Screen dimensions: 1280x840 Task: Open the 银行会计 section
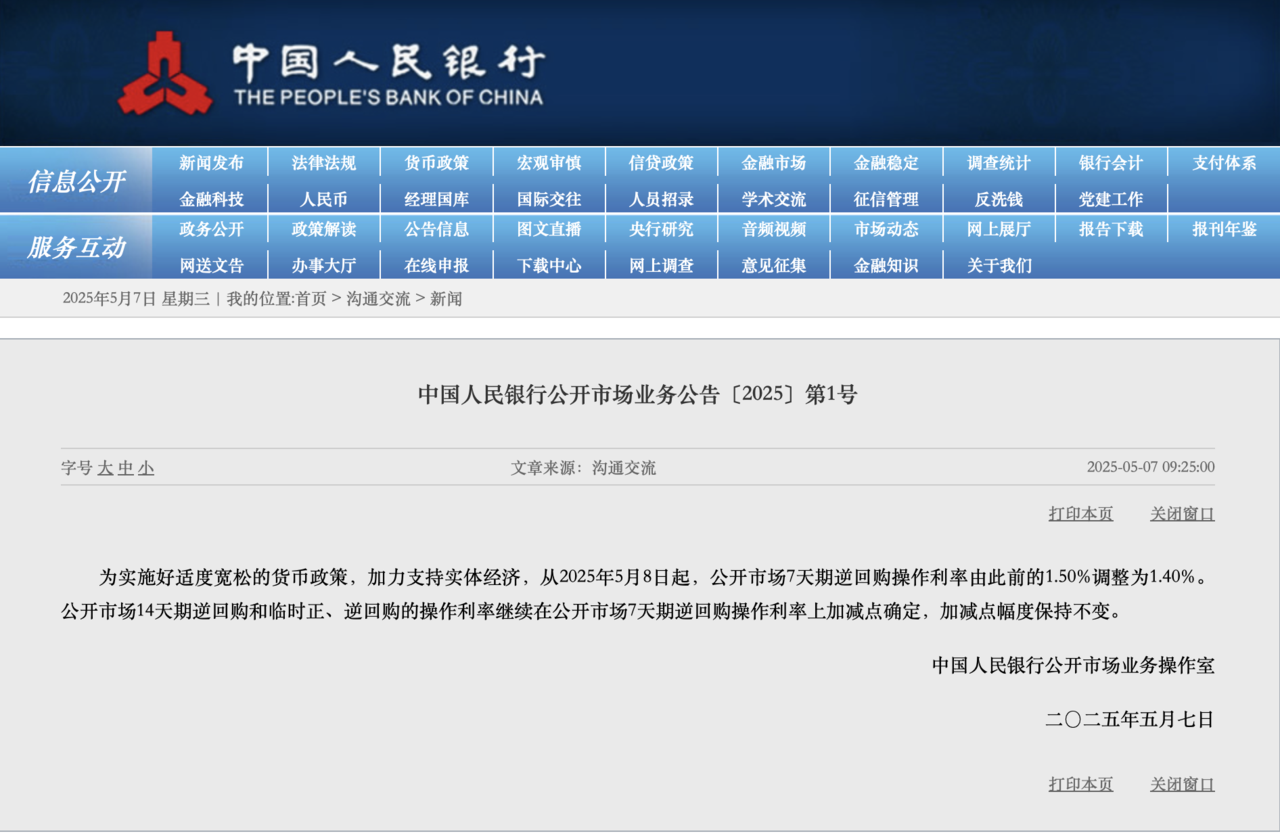coord(1111,163)
